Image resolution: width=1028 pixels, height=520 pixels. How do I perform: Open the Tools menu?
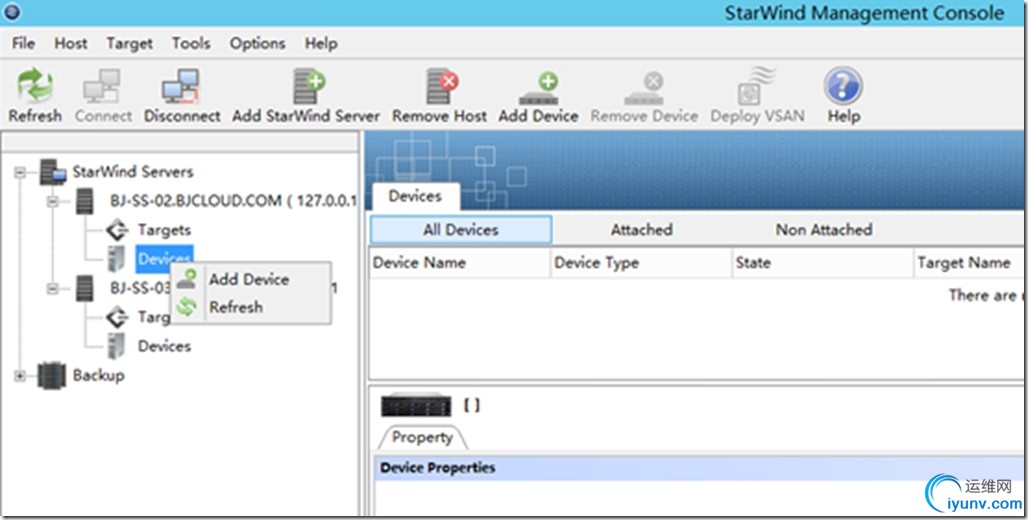point(191,44)
